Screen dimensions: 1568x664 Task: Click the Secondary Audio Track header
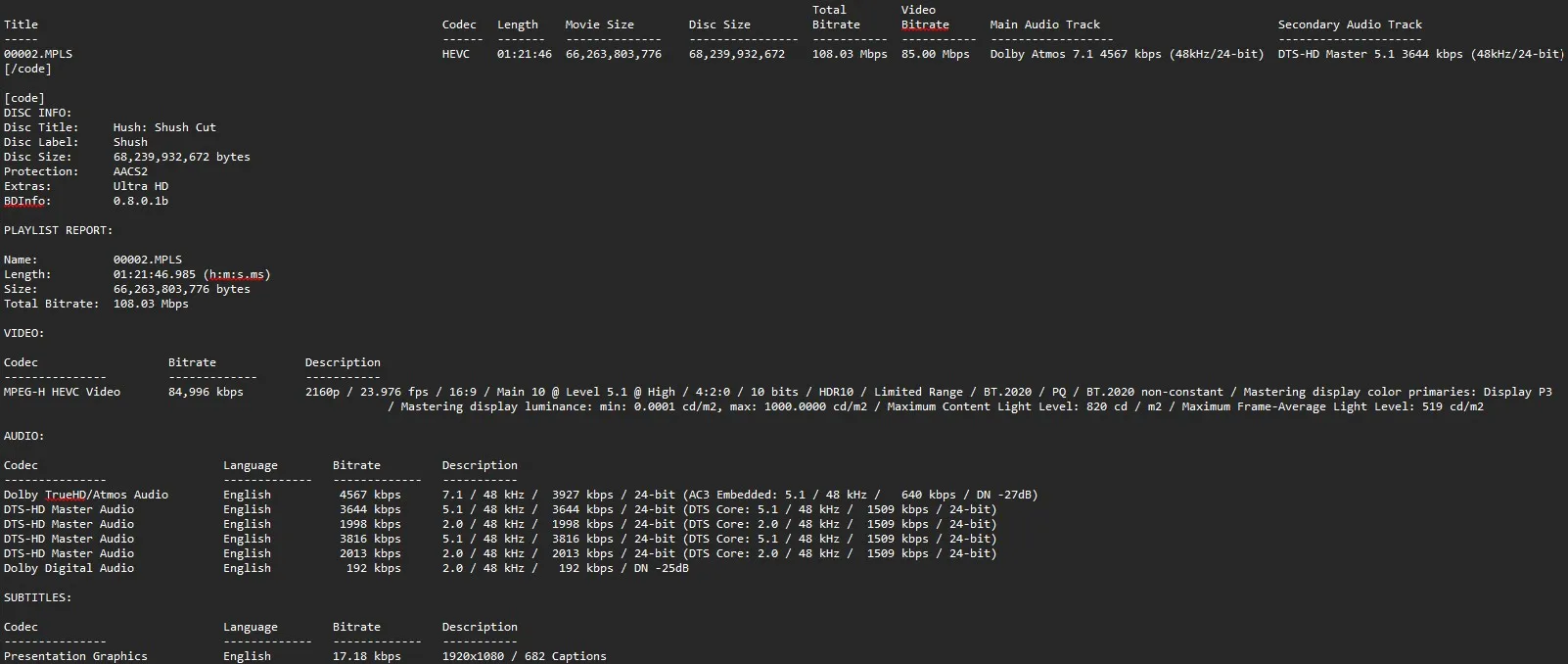pos(1350,24)
